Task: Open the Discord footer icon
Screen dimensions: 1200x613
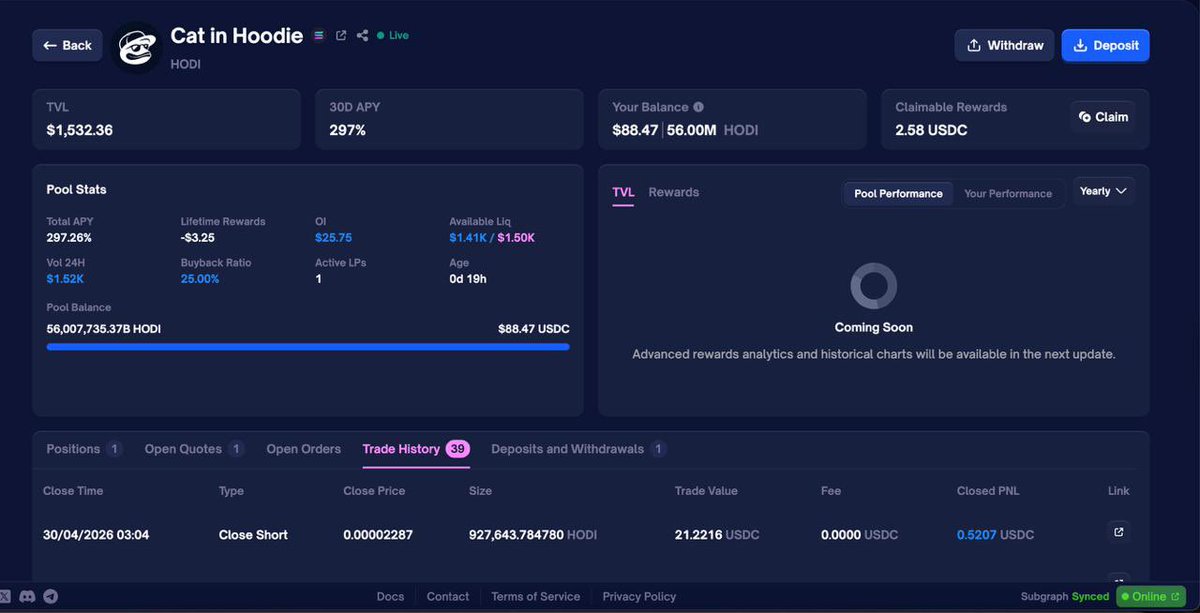Action: (27, 596)
